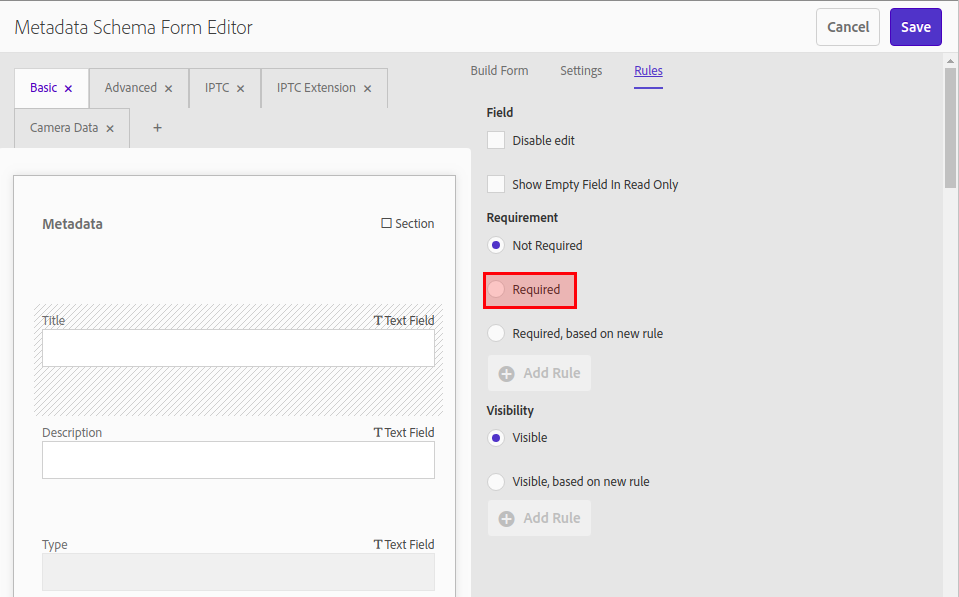Save the metadata schema form
This screenshot has height=597, width=959.
[915, 27]
